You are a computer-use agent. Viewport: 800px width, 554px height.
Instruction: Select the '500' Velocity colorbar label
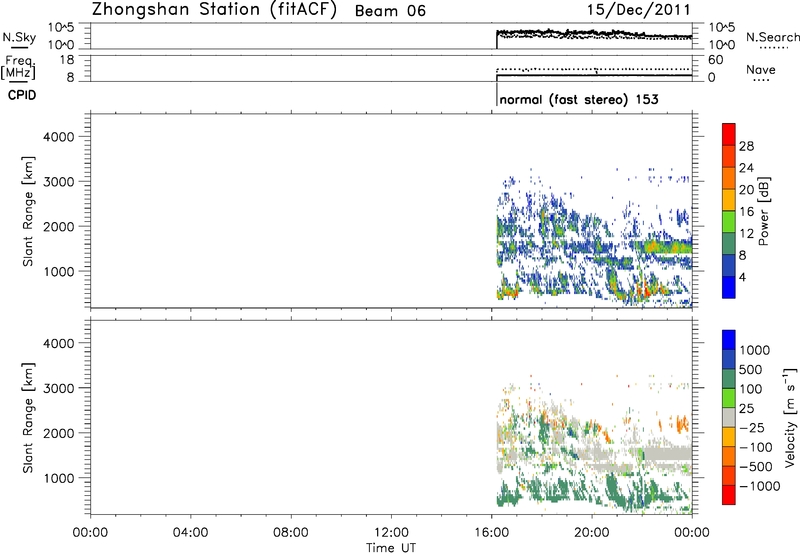coord(751,369)
